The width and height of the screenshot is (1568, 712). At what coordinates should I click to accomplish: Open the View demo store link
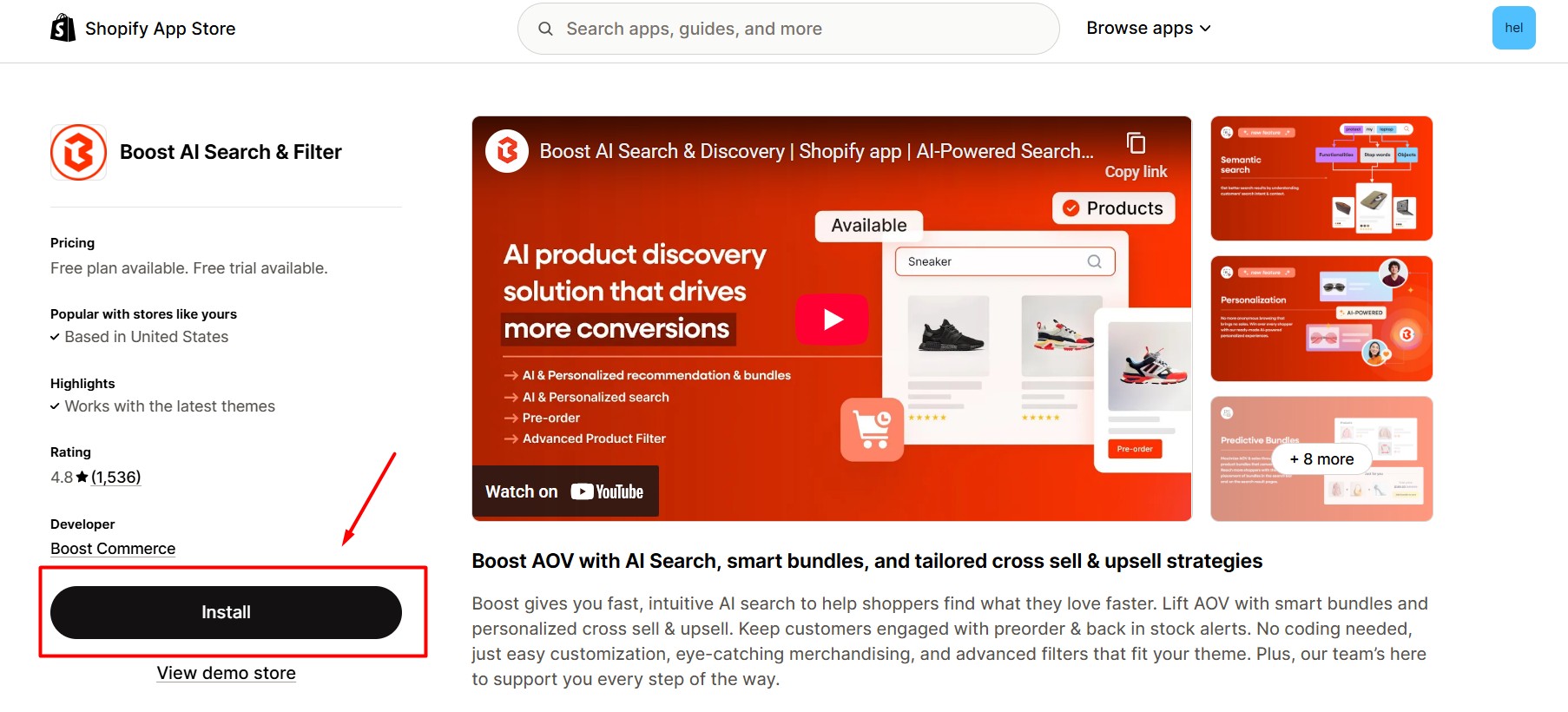(x=226, y=673)
